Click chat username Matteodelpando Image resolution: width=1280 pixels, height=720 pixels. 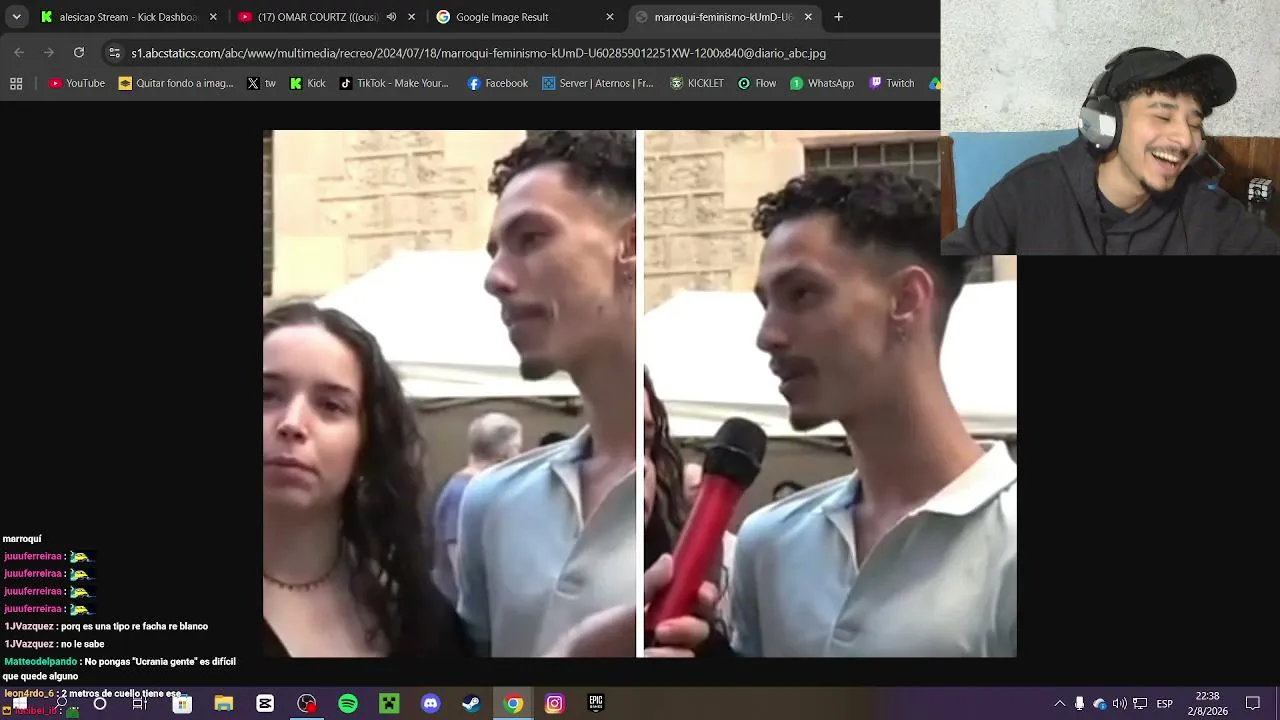(40, 662)
